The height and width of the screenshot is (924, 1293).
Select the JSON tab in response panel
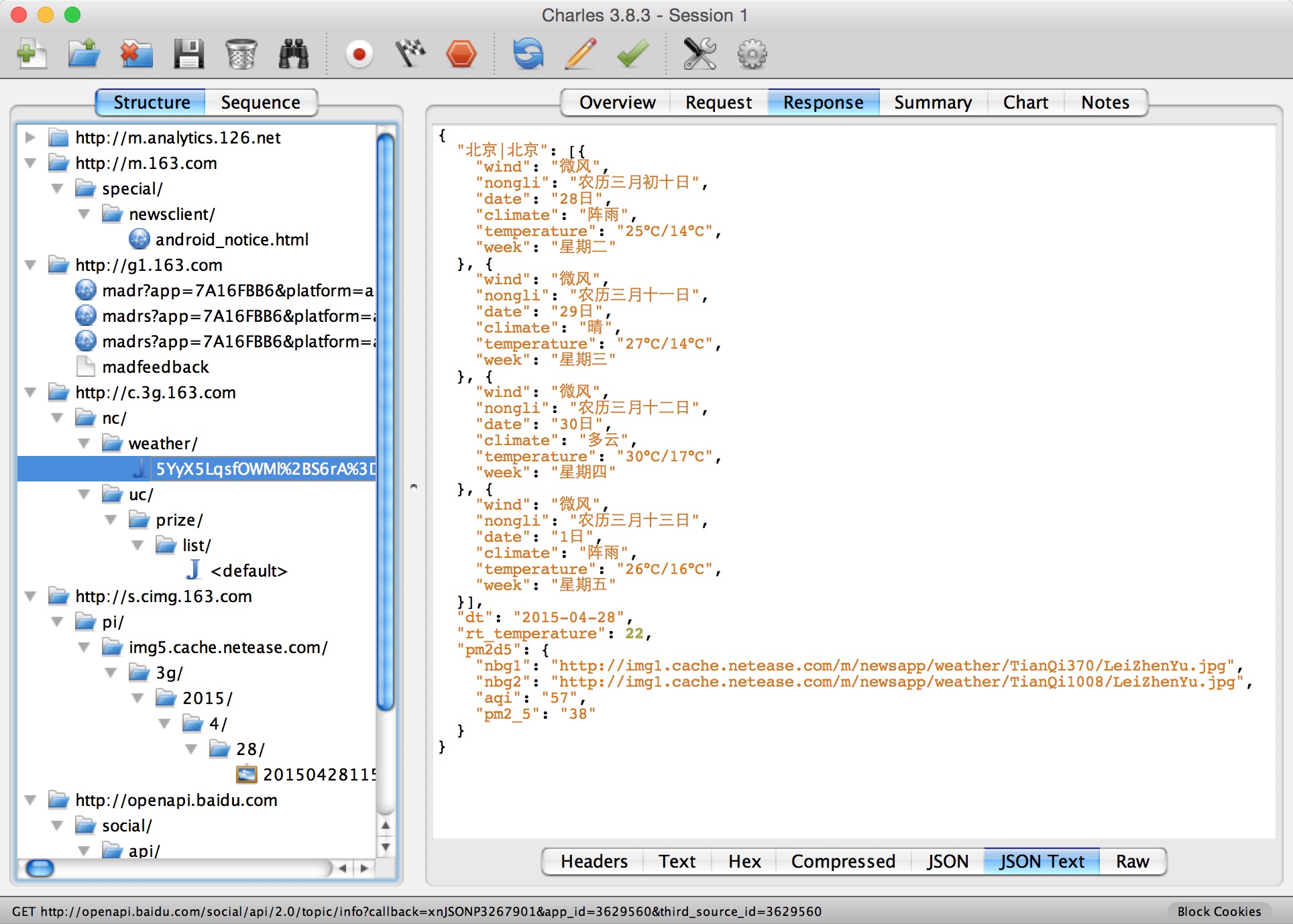[x=945, y=861]
